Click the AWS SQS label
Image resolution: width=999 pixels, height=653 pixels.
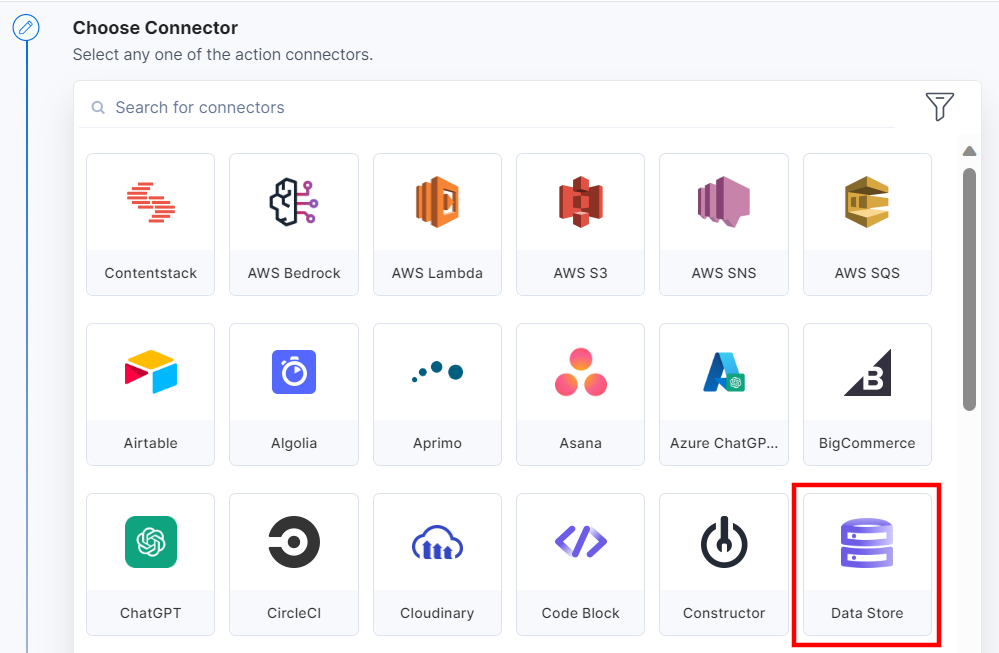[x=867, y=273]
